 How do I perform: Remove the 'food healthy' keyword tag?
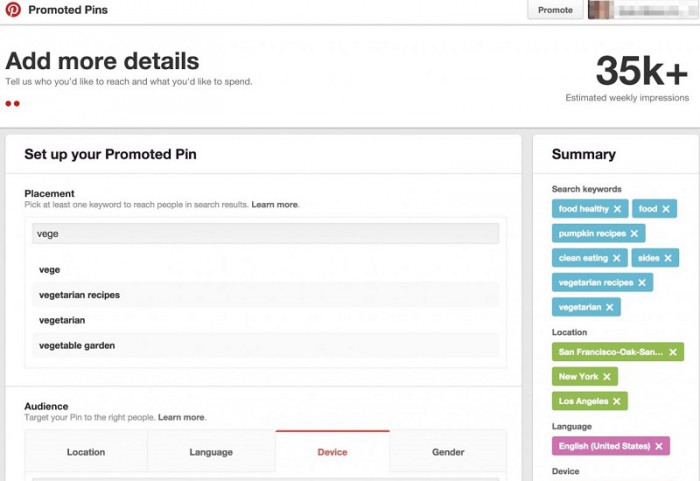point(617,209)
